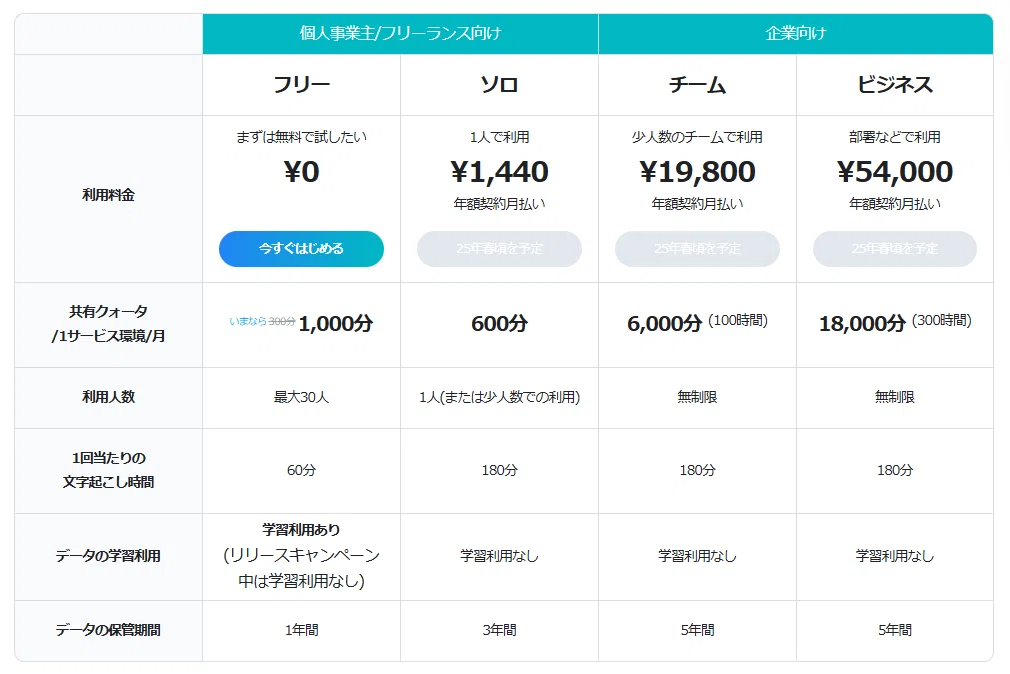Click the 18,000分 quota value
1010x674 pixels.
click(x=862, y=323)
